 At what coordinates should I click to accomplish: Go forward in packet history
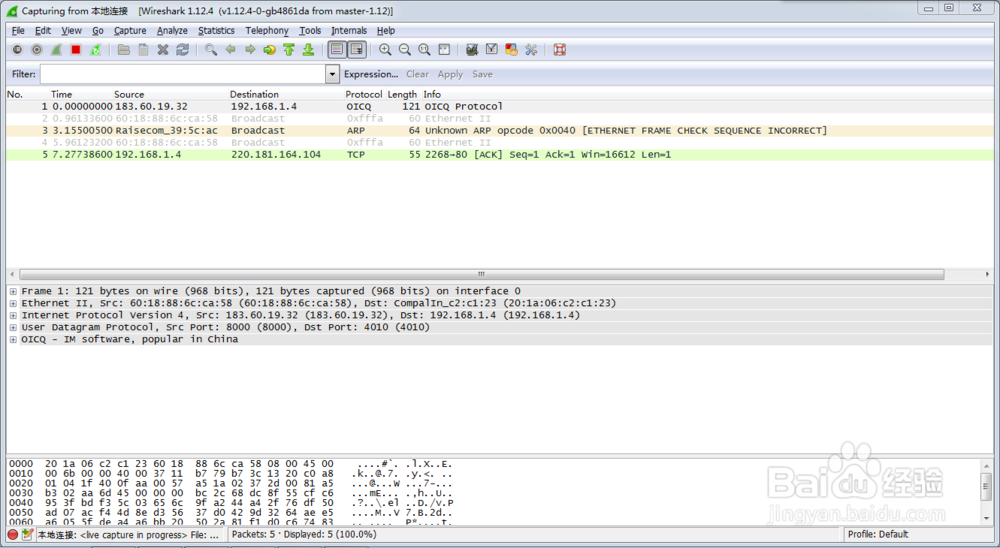(250, 50)
